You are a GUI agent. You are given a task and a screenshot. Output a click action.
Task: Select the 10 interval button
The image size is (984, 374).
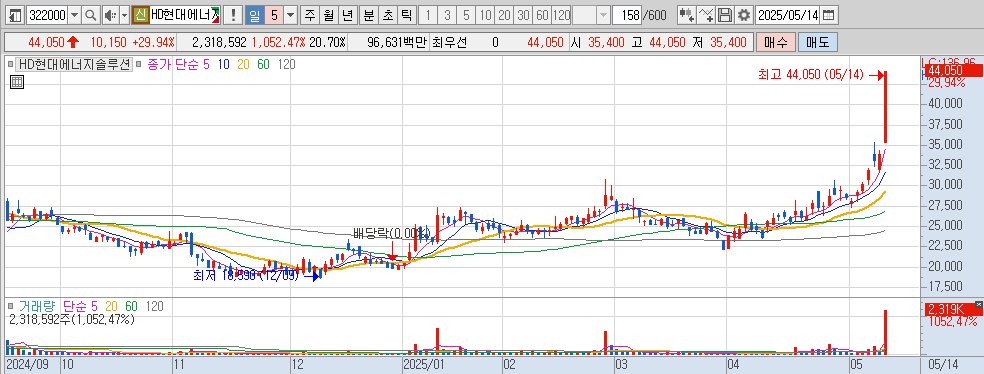coord(485,14)
